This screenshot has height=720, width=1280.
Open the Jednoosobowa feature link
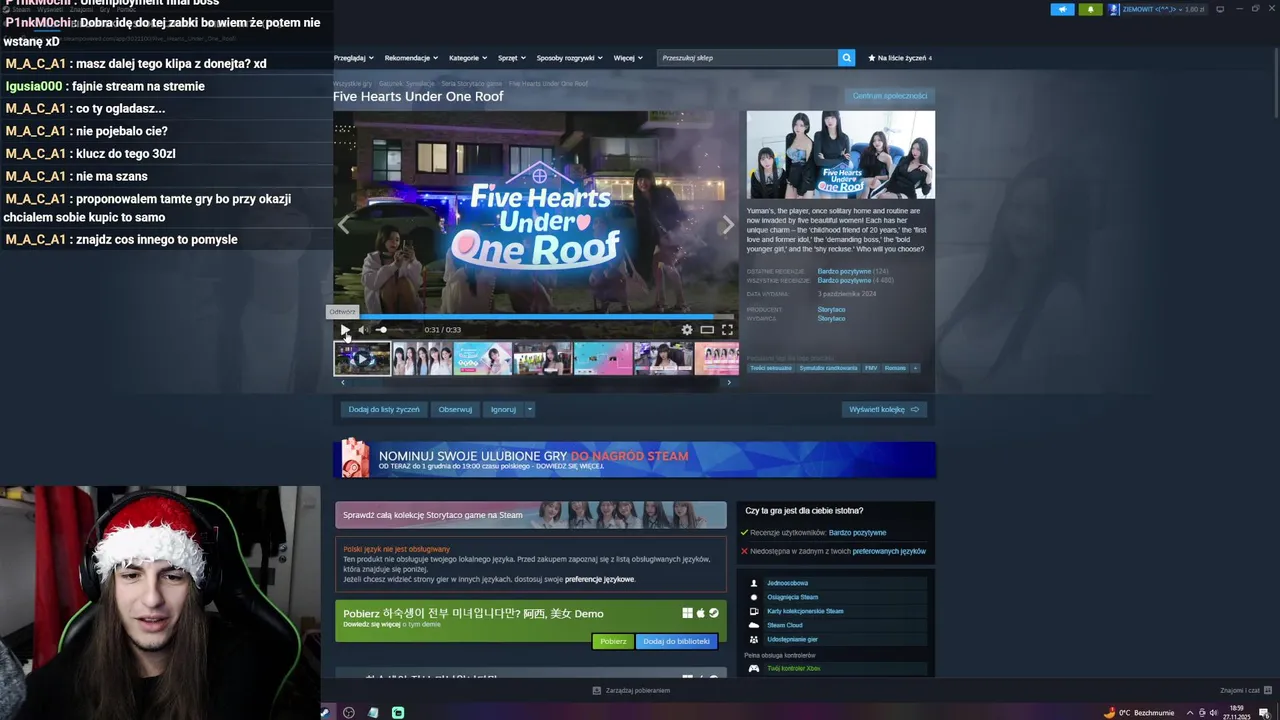coord(787,583)
